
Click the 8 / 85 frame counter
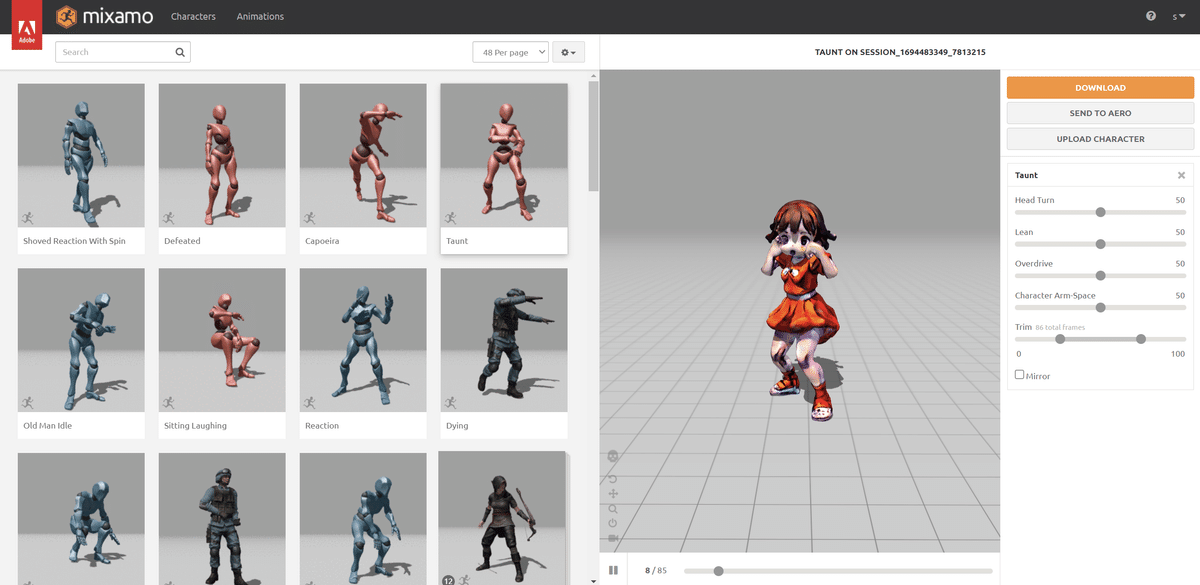[x=656, y=571]
